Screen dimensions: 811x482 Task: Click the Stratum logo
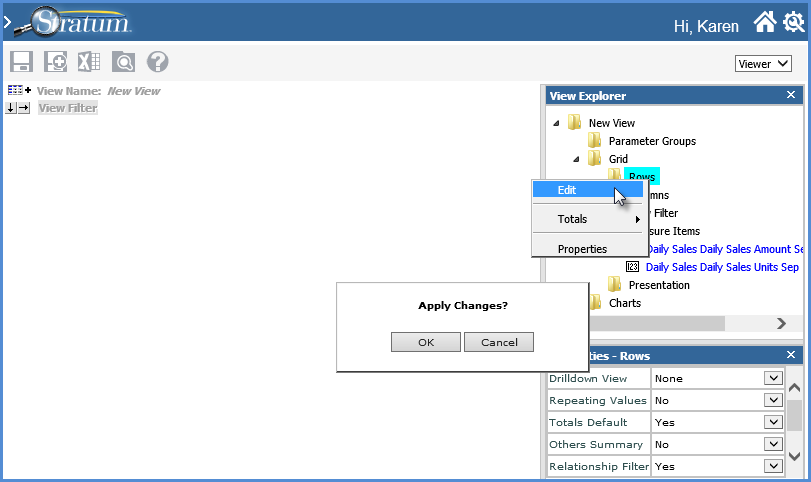pos(73,22)
